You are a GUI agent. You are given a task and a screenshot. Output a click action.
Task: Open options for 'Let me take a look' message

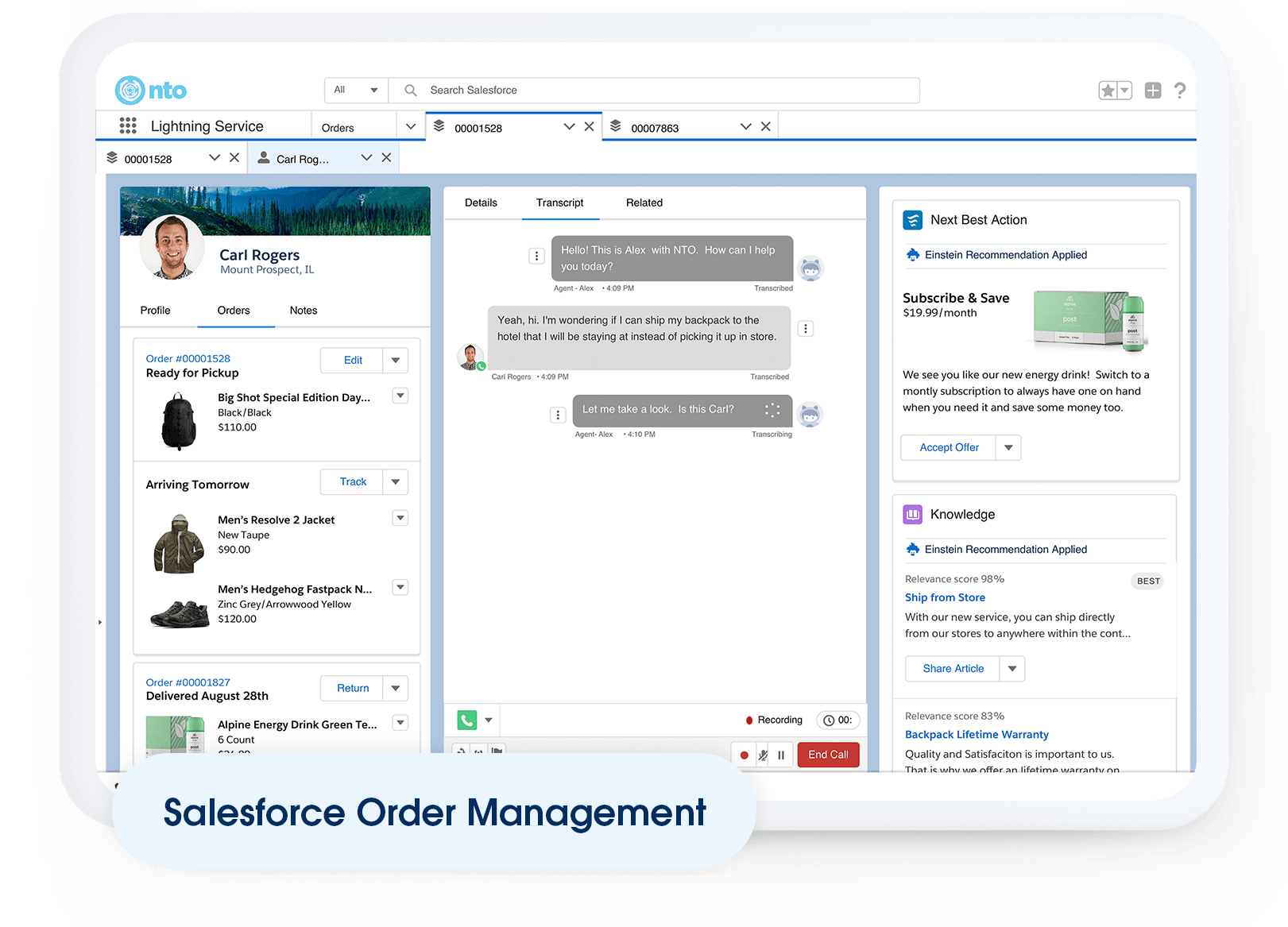558,415
